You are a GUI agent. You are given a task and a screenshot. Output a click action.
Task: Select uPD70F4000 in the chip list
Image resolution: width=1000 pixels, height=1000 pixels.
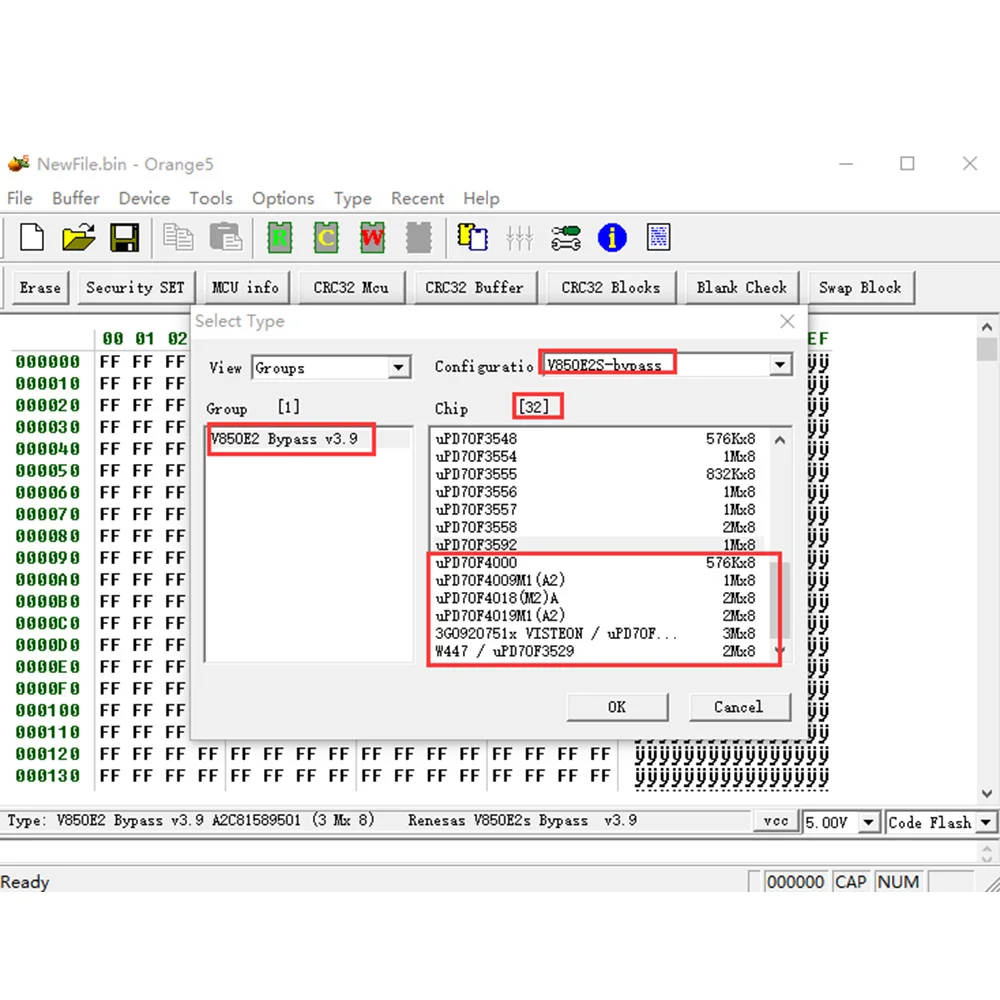pos(477,563)
